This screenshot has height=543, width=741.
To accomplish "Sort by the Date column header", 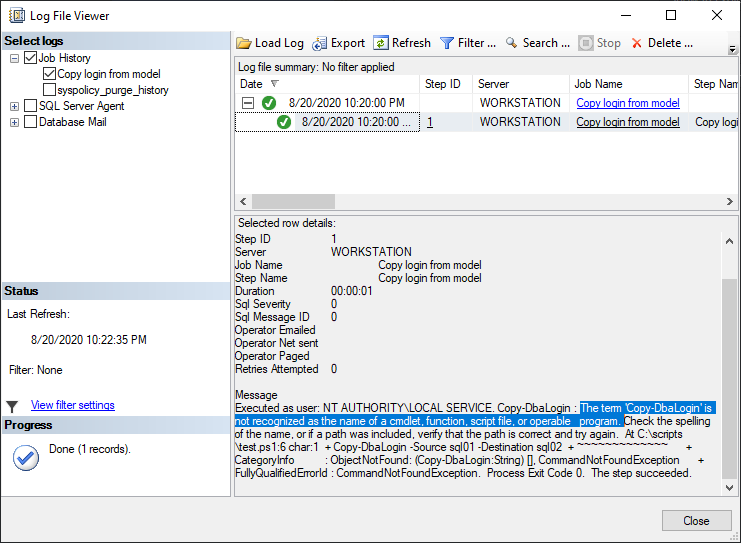I will click(x=327, y=84).
